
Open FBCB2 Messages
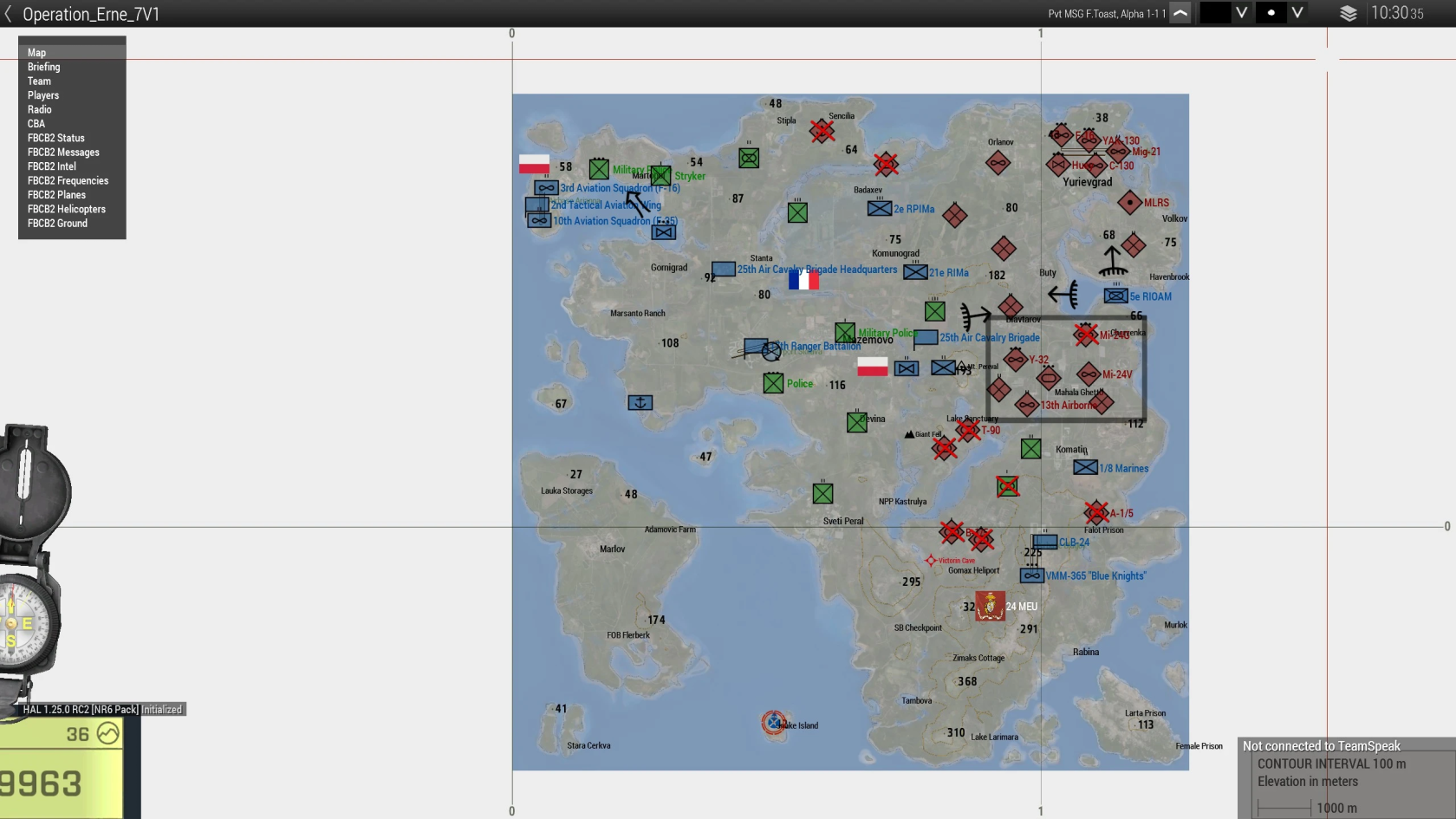point(63,153)
